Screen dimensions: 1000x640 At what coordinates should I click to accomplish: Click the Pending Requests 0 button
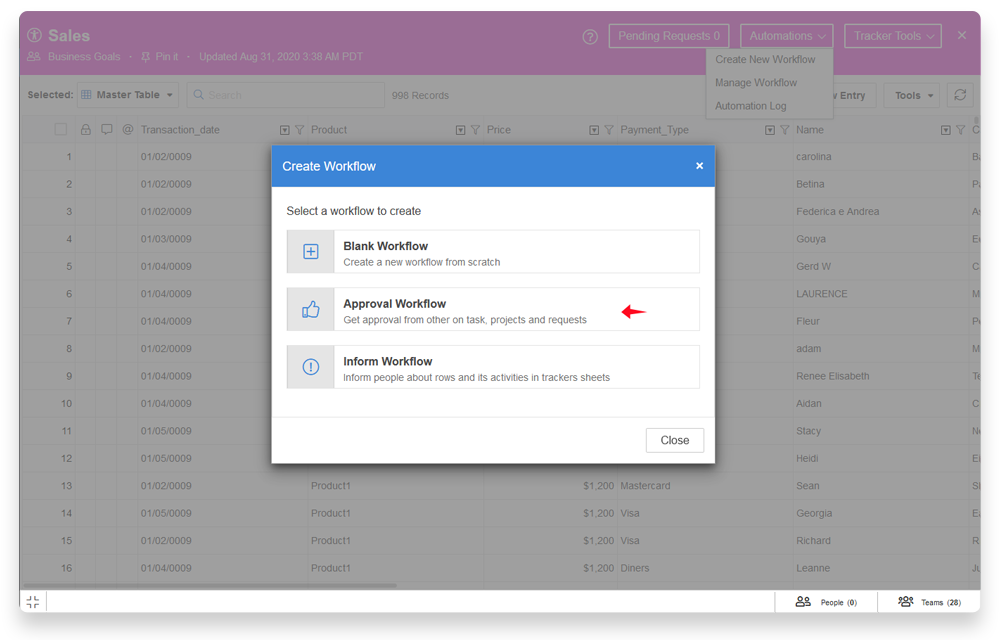669,36
